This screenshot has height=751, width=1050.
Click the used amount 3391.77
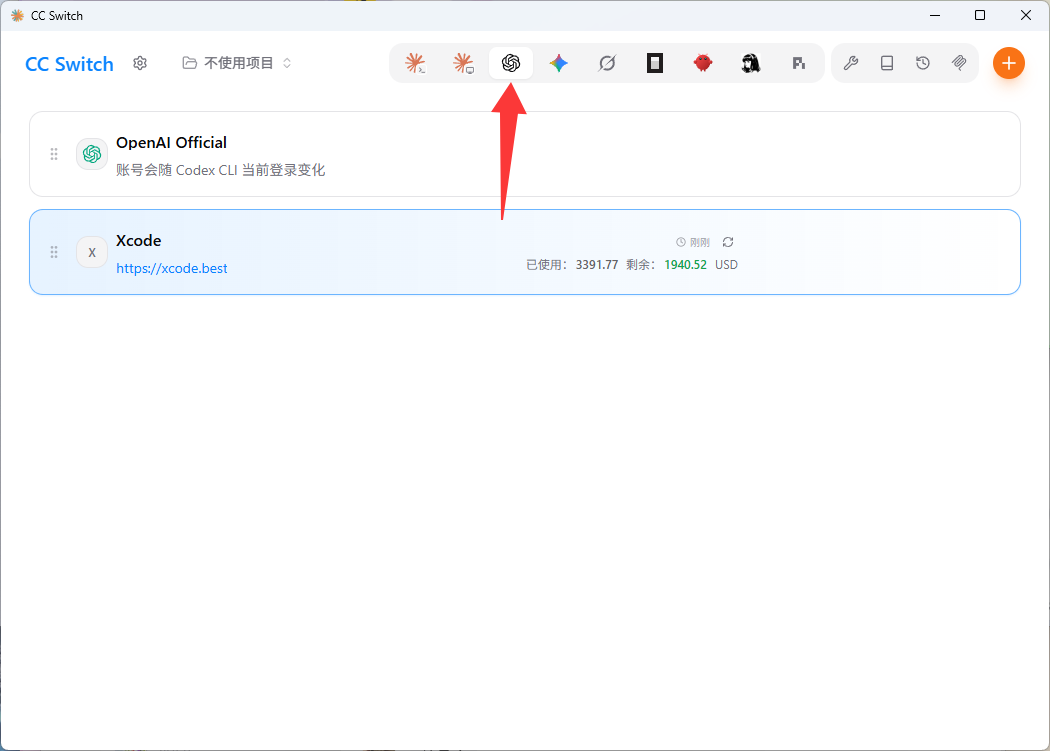597,265
